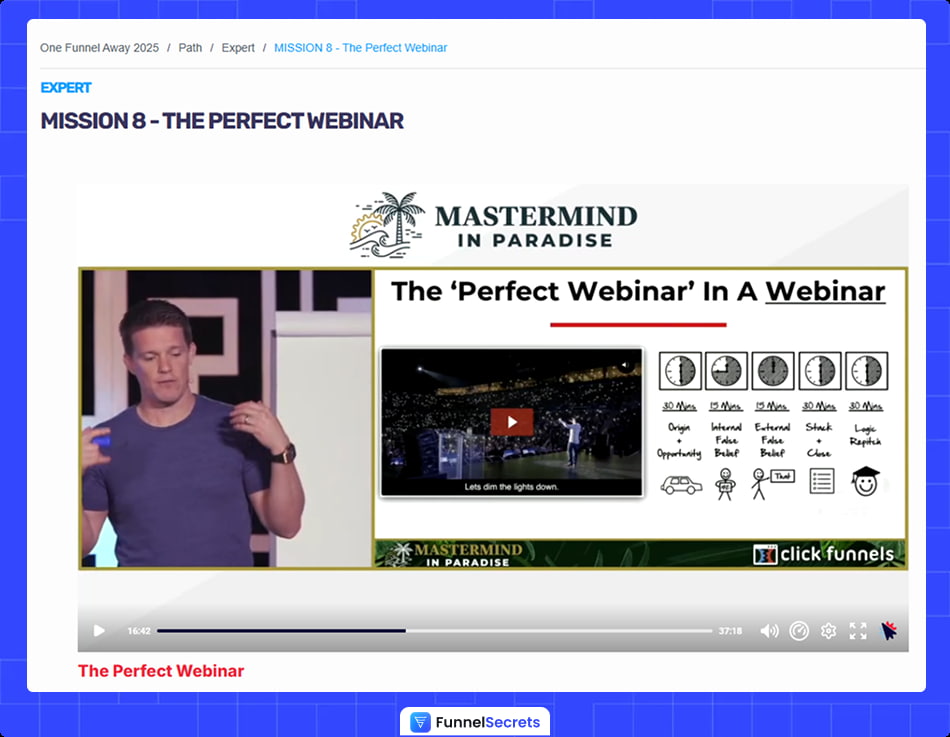Click the MISSION 8 breadcrumb link
950x737 pixels.
click(360, 47)
